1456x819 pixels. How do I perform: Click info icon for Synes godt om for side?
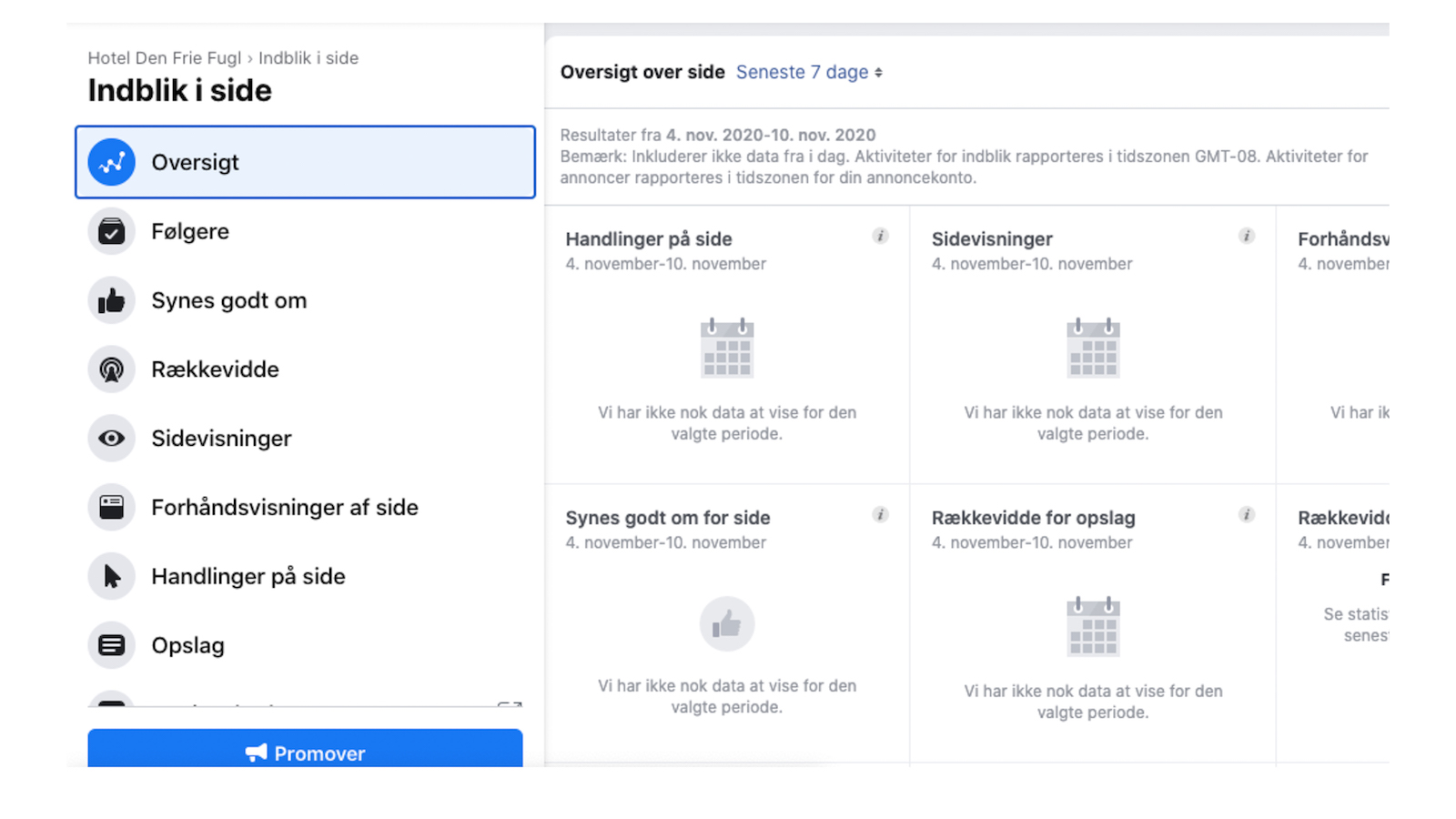click(x=880, y=514)
